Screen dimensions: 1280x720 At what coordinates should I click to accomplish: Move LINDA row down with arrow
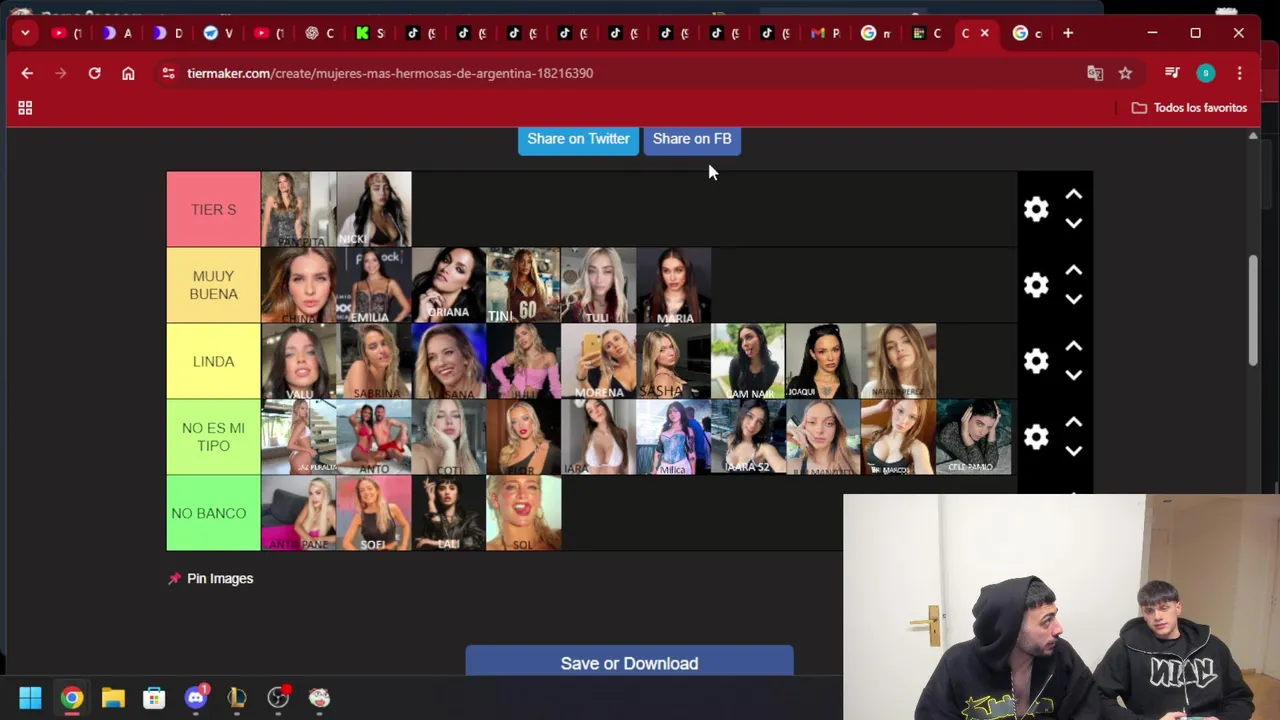pos(1073,375)
